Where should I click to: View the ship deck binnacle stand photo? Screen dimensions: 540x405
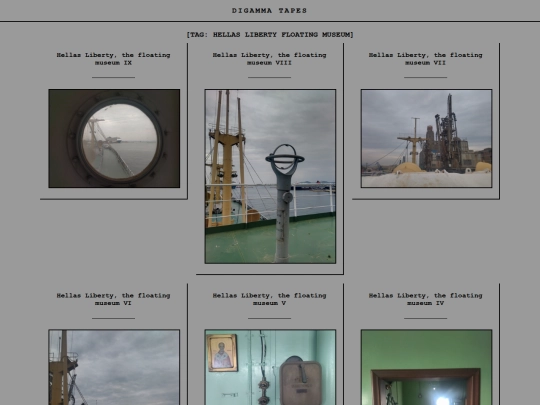[270, 176]
